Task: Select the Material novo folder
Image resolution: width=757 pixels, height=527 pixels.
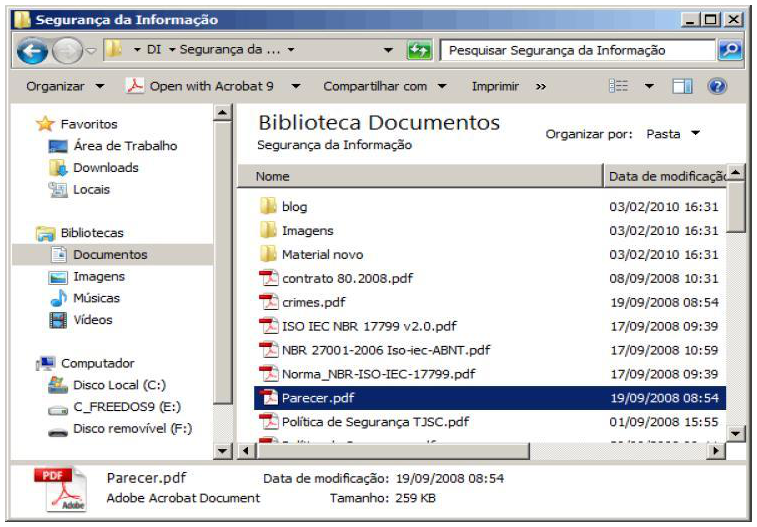Action: click(311, 254)
